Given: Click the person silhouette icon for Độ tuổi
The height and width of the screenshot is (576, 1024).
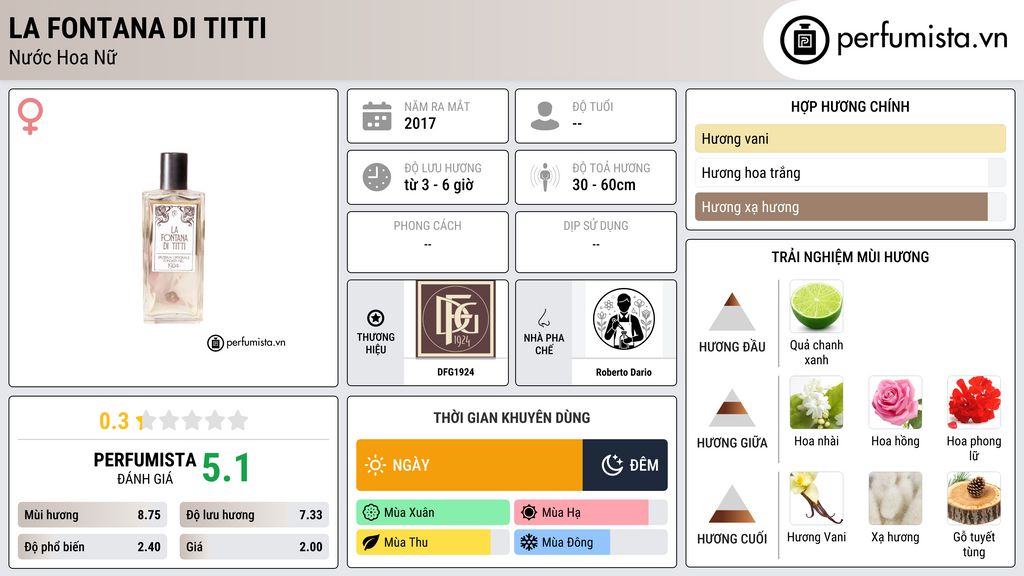Looking at the screenshot, I should 545,116.
